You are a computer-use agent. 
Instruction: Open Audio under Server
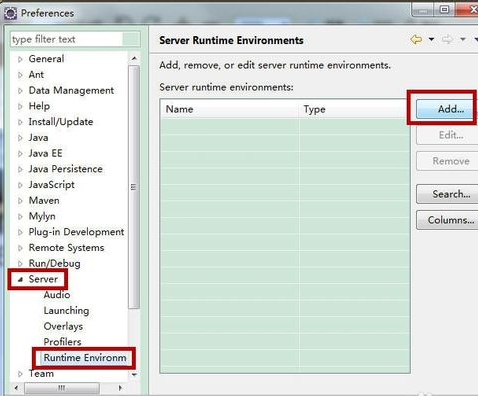(x=57, y=295)
